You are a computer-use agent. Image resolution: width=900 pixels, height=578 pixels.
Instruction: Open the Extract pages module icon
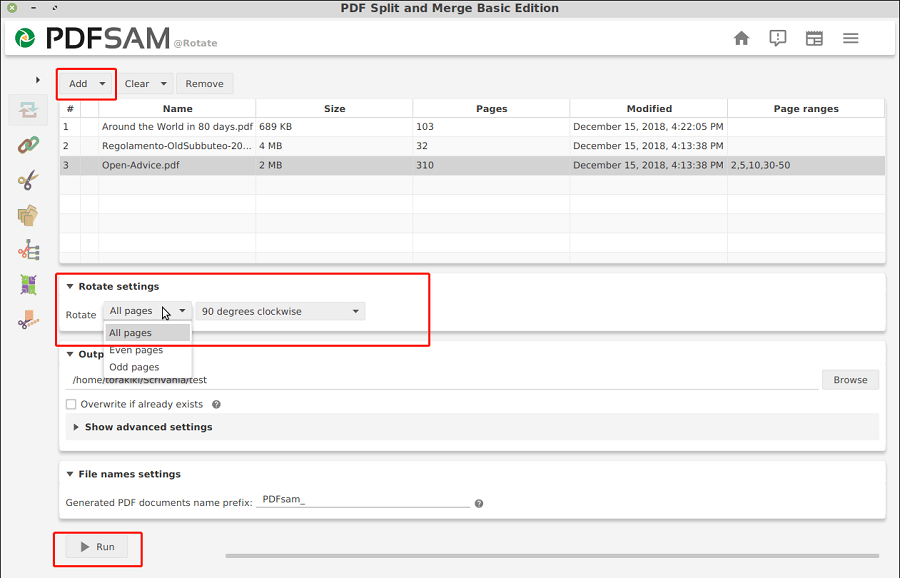(28, 215)
